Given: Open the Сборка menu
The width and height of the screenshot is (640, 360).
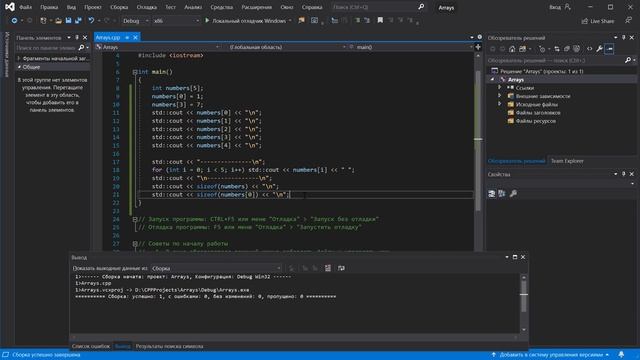Looking at the screenshot, I should coord(119,7).
